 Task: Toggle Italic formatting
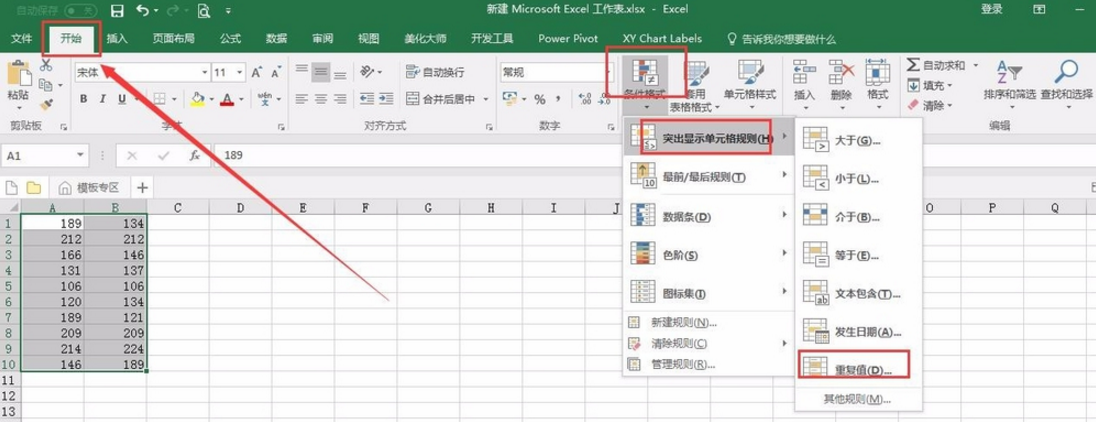click(103, 99)
